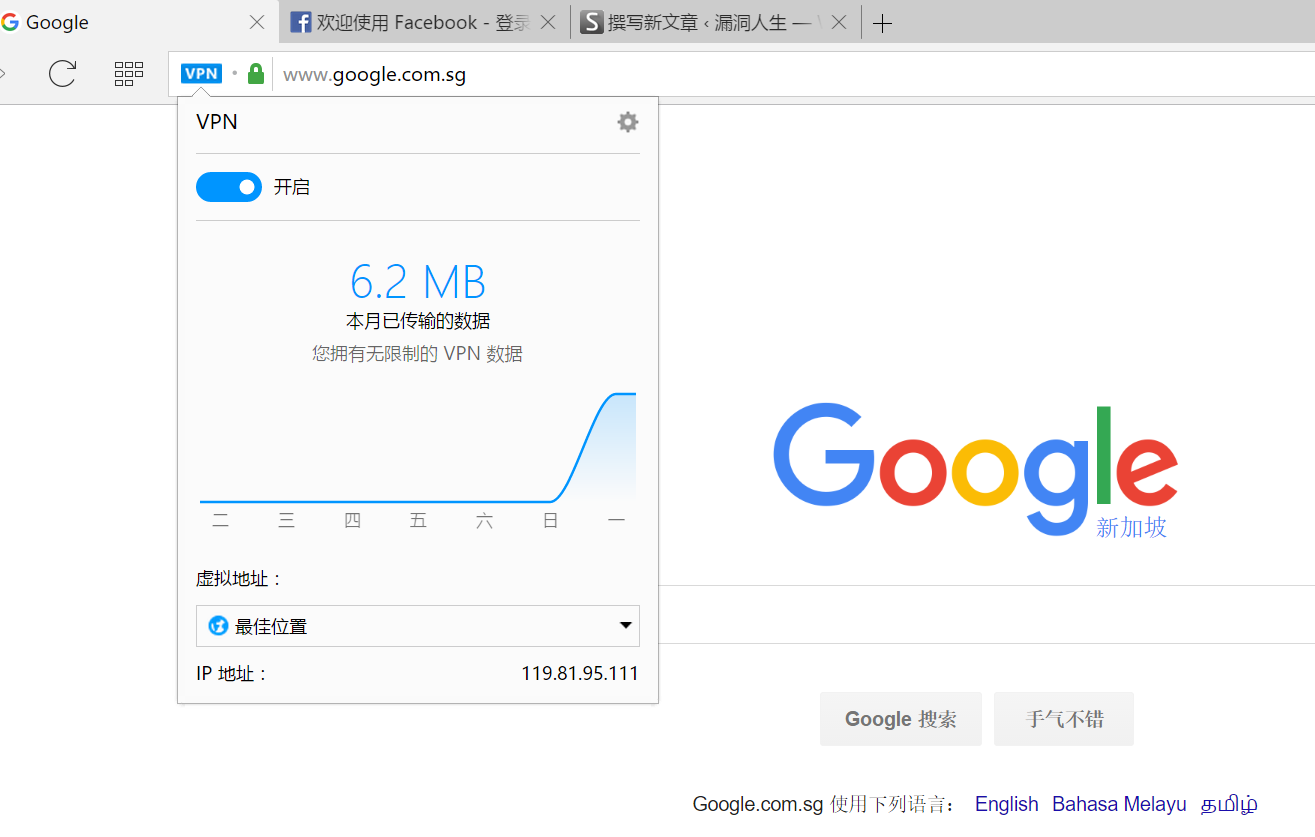Switch Google language to English
This screenshot has width=1315, height=837.
1007,804
